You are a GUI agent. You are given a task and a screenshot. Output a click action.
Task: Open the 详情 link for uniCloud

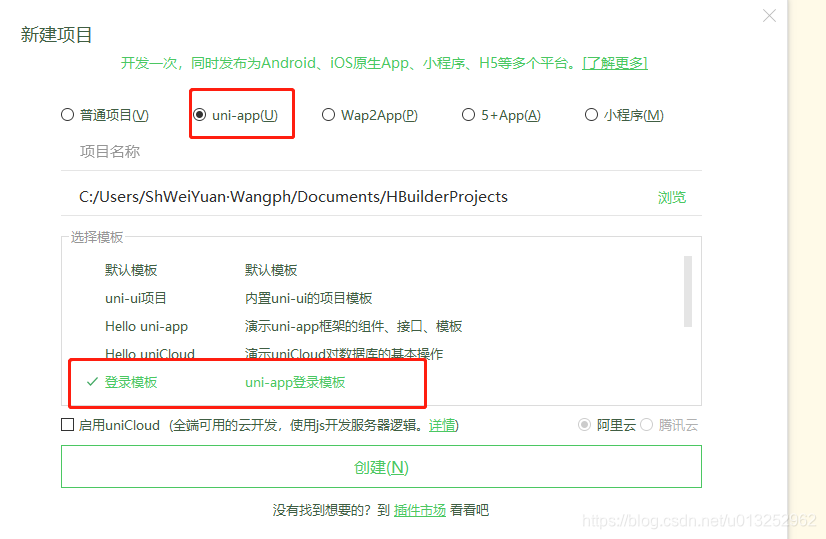pyautogui.click(x=442, y=425)
